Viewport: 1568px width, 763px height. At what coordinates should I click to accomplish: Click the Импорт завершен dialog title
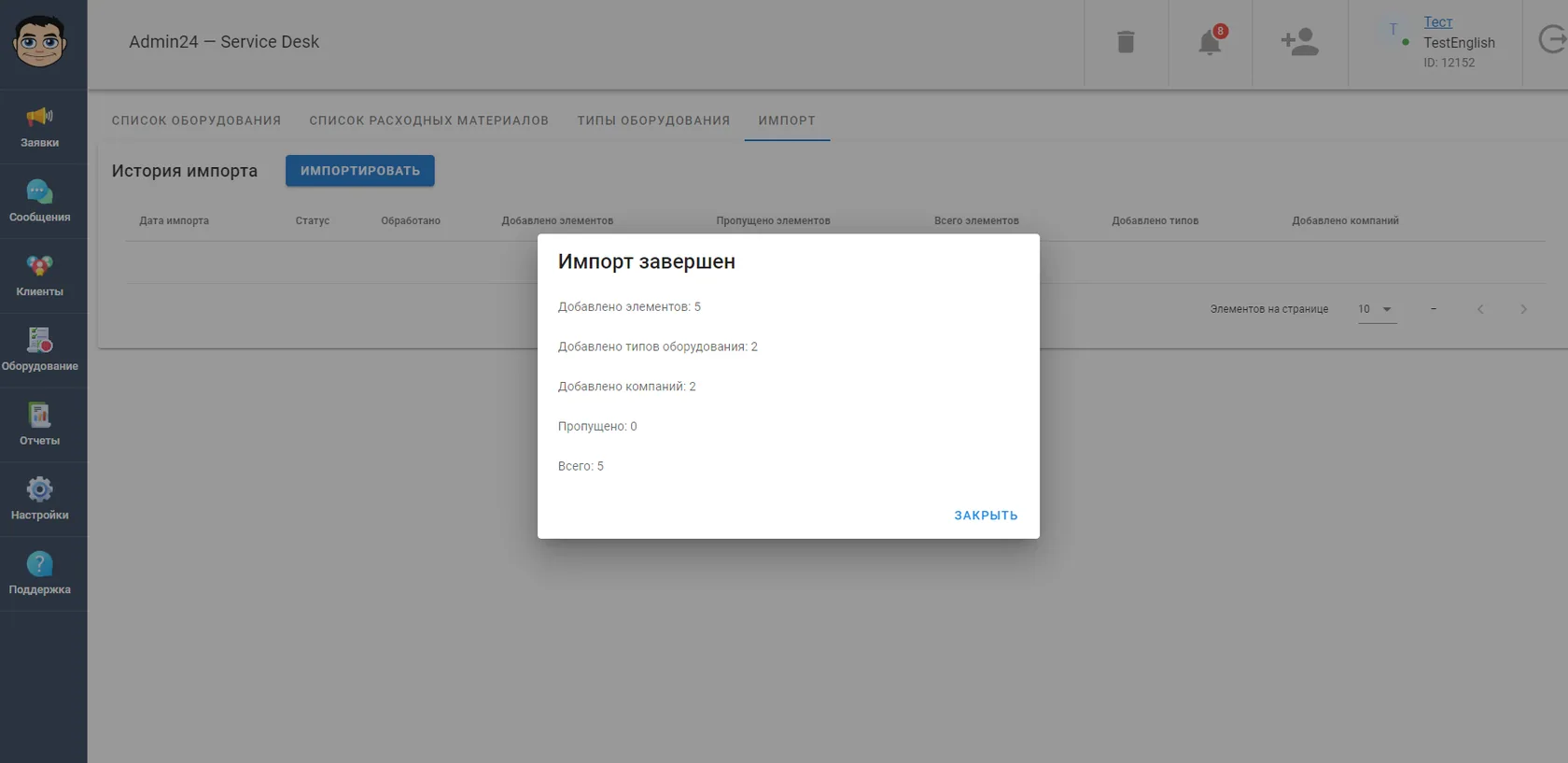point(647,262)
